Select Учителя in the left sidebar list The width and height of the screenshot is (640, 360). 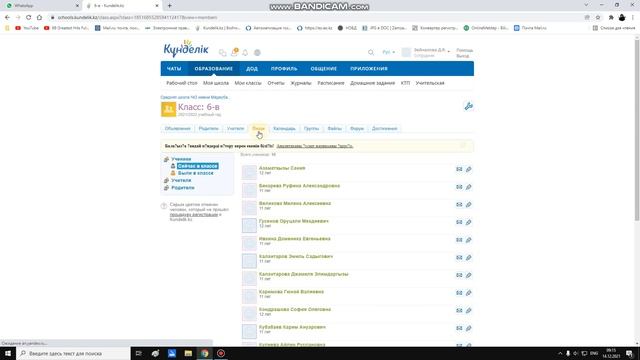(x=181, y=180)
